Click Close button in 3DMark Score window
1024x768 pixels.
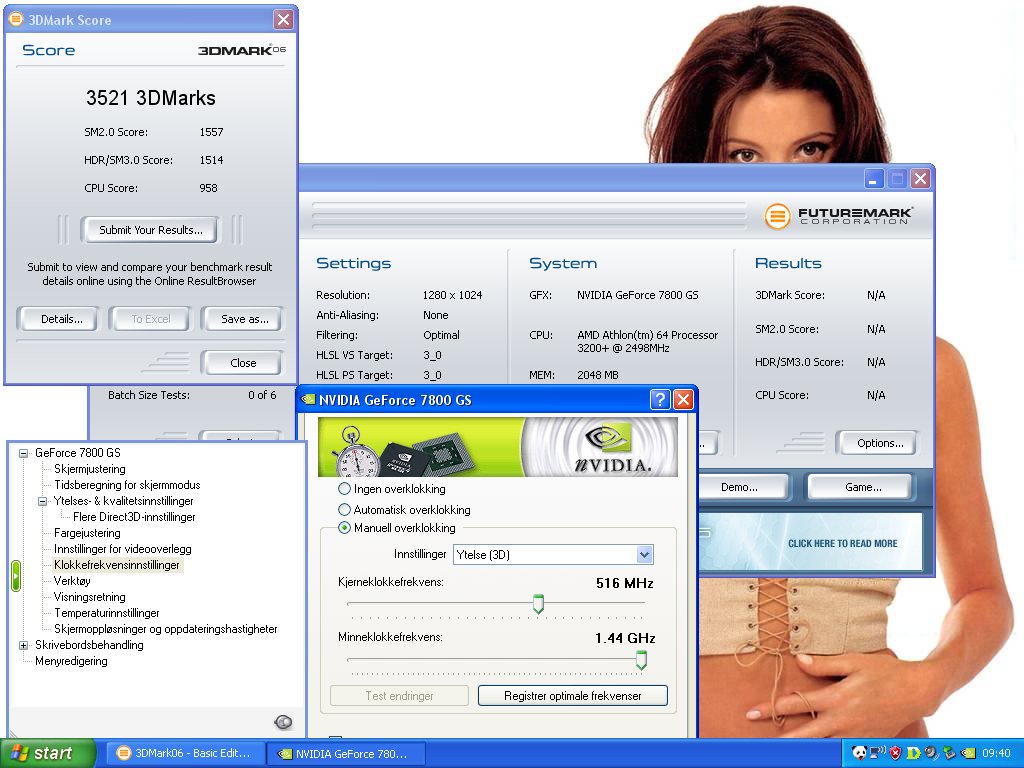coord(242,363)
